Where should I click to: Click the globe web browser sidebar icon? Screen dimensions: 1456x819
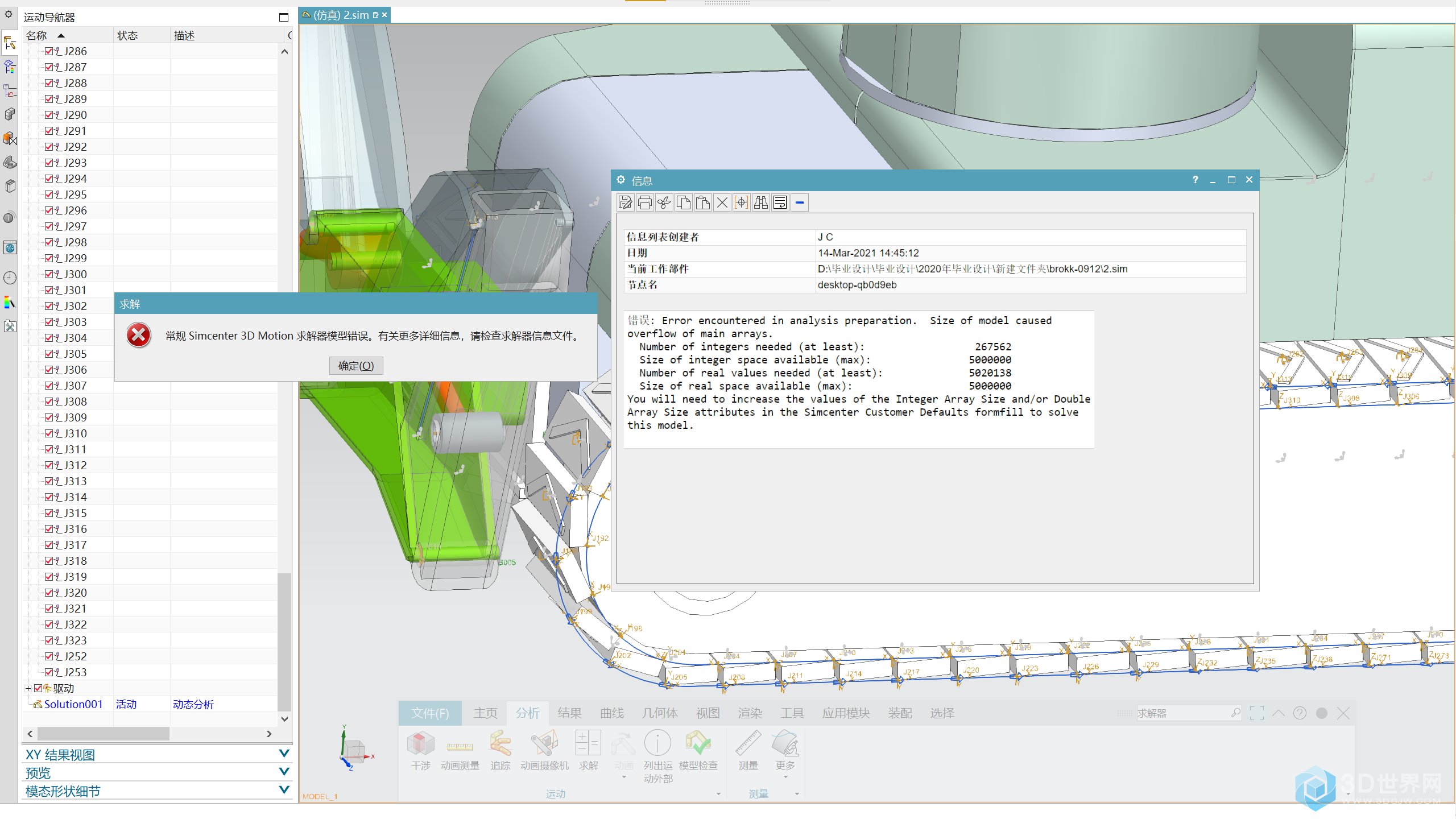pyautogui.click(x=10, y=247)
